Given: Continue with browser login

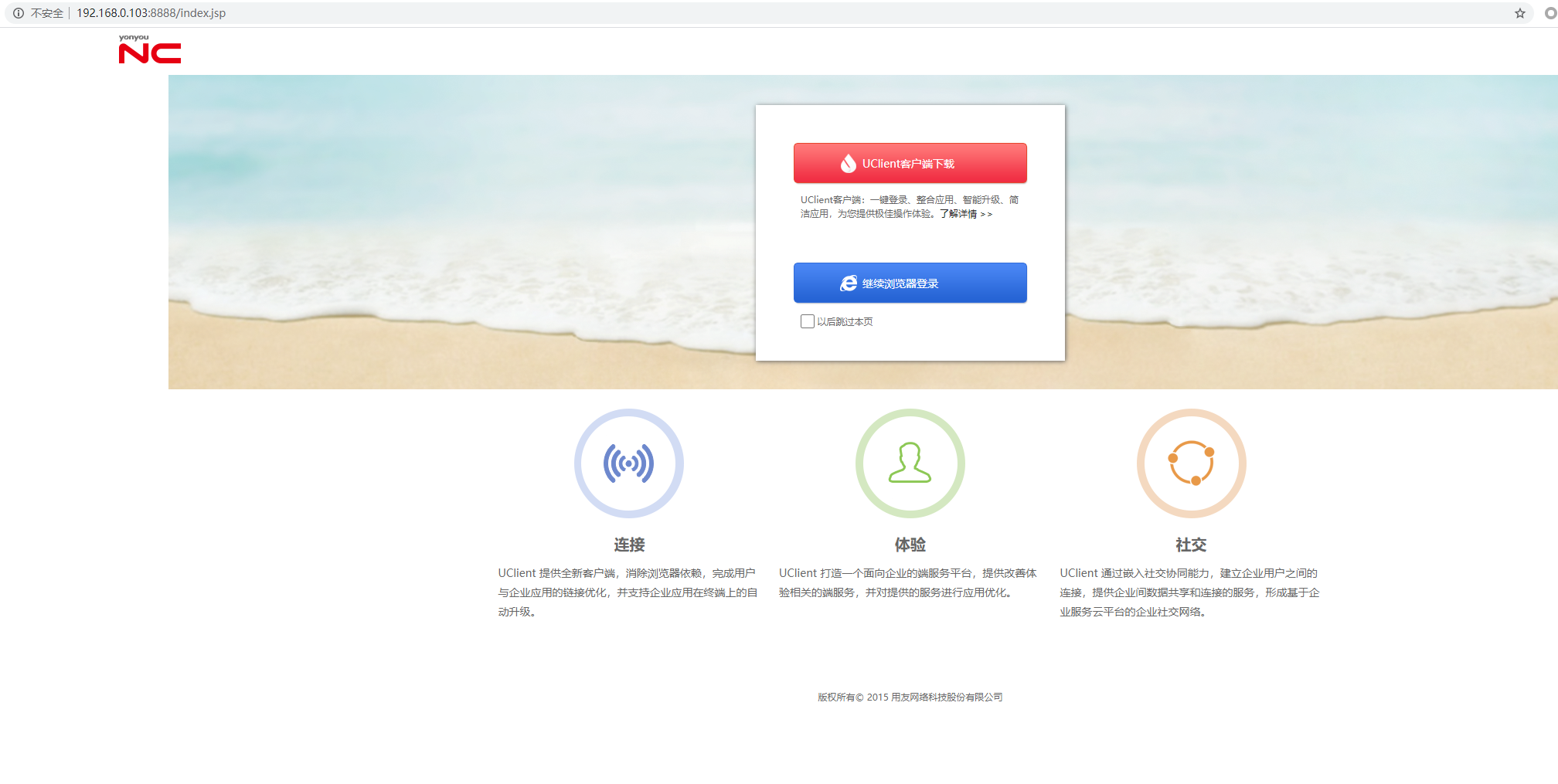Looking at the screenshot, I should pos(910,283).
